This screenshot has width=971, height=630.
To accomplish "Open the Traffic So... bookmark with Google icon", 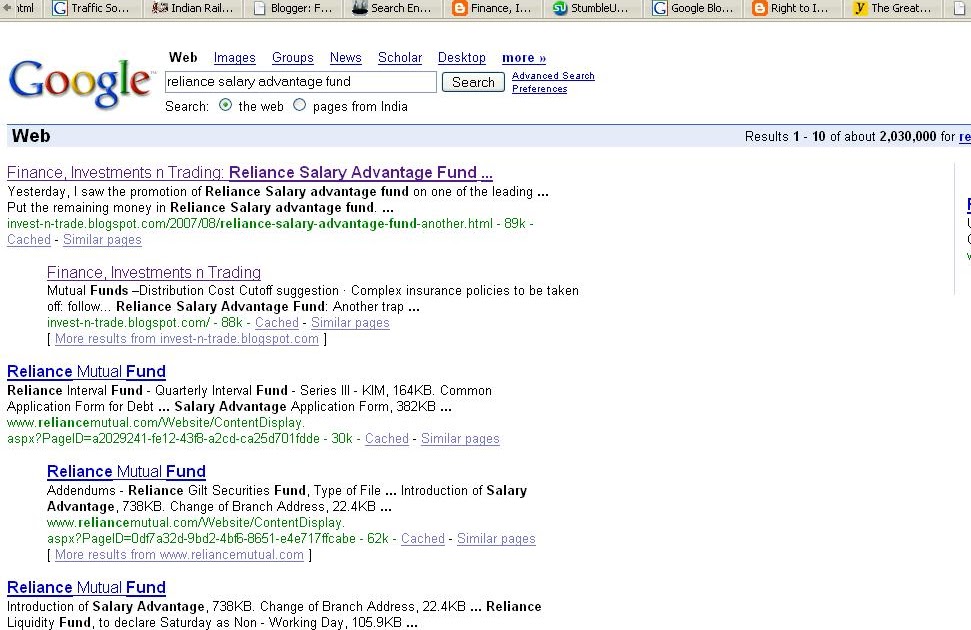I will [91, 9].
